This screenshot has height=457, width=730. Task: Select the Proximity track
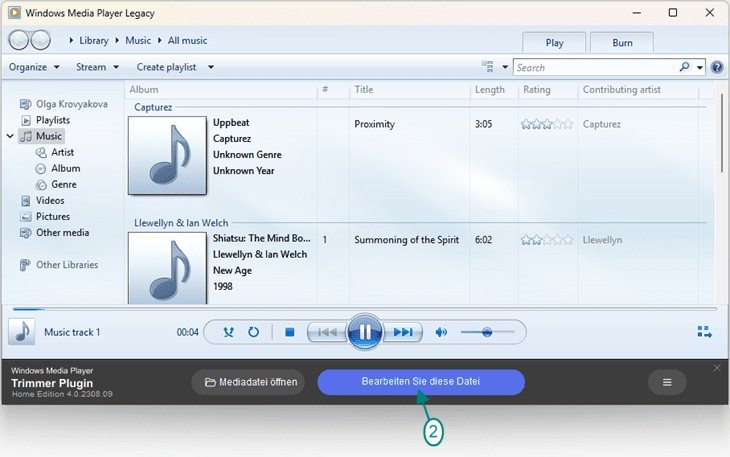pos(374,124)
